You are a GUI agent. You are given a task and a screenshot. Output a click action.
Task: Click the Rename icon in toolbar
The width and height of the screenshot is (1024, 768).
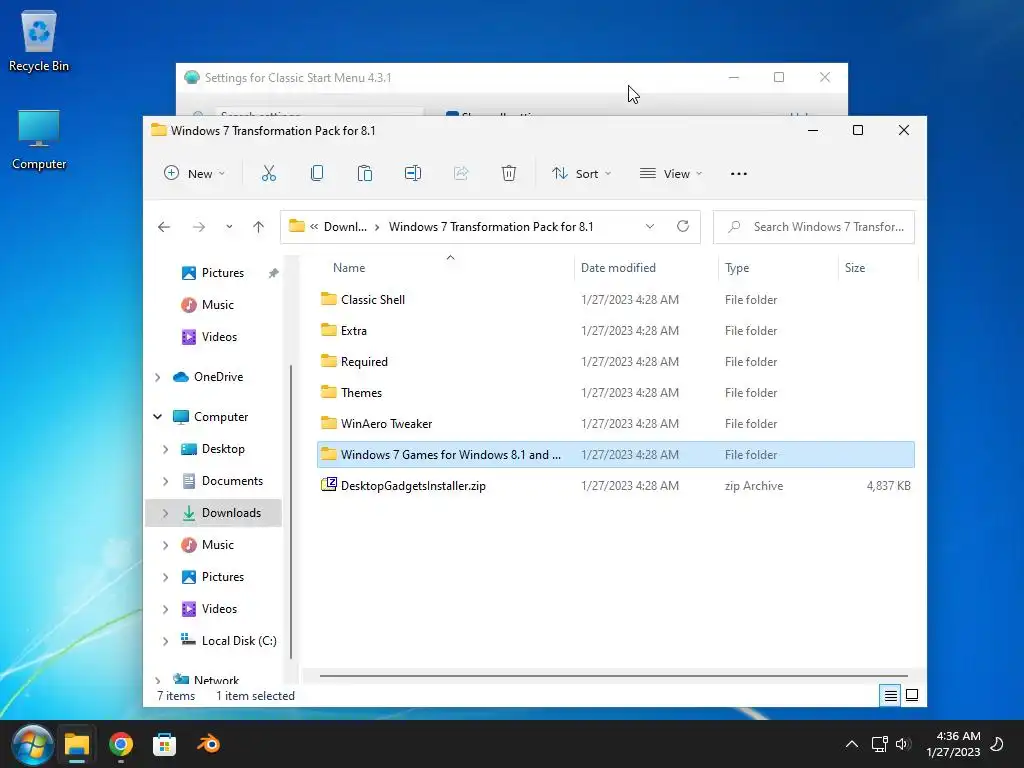coord(413,173)
